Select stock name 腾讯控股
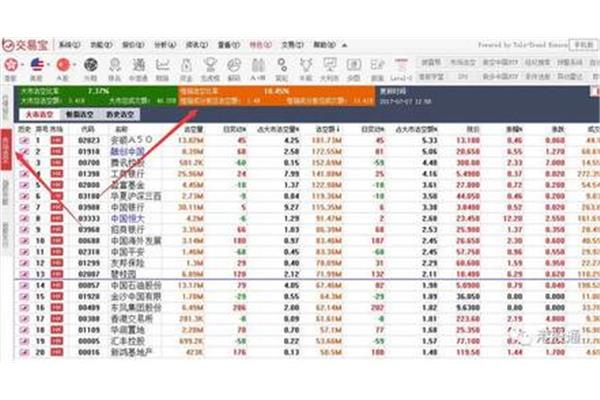The height and width of the screenshot is (400, 600). (127, 163)
